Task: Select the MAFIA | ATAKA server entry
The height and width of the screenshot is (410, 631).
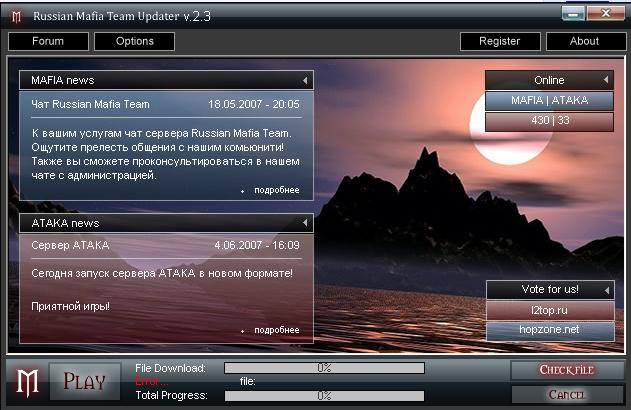Action: [x=549, y=100]
